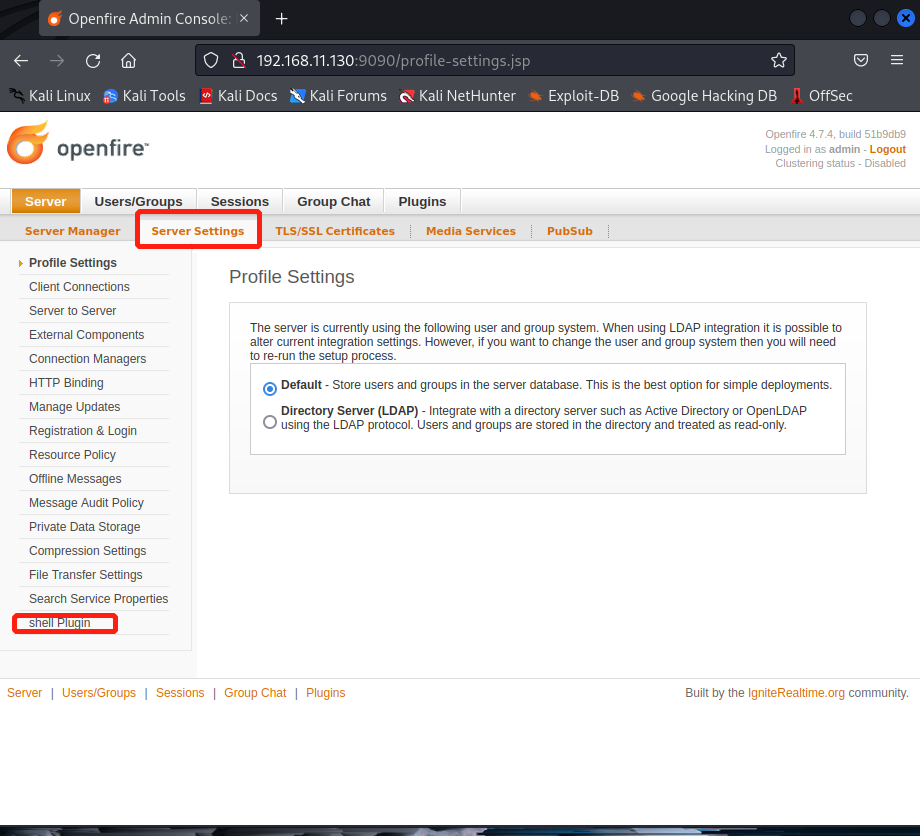Open the Pocket save icon
Screen dimensions: 920x836
tap(860, 60)
